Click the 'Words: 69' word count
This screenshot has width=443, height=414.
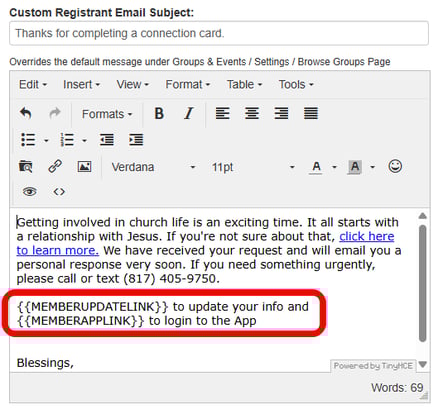[397, 388]
